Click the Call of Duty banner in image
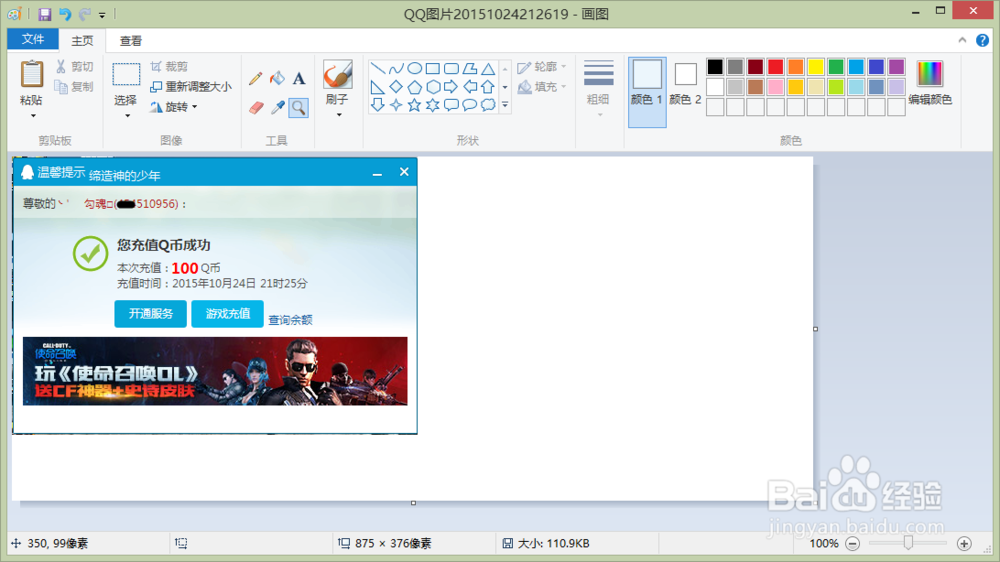1000x562 pixels. click(x=215, y=371)
